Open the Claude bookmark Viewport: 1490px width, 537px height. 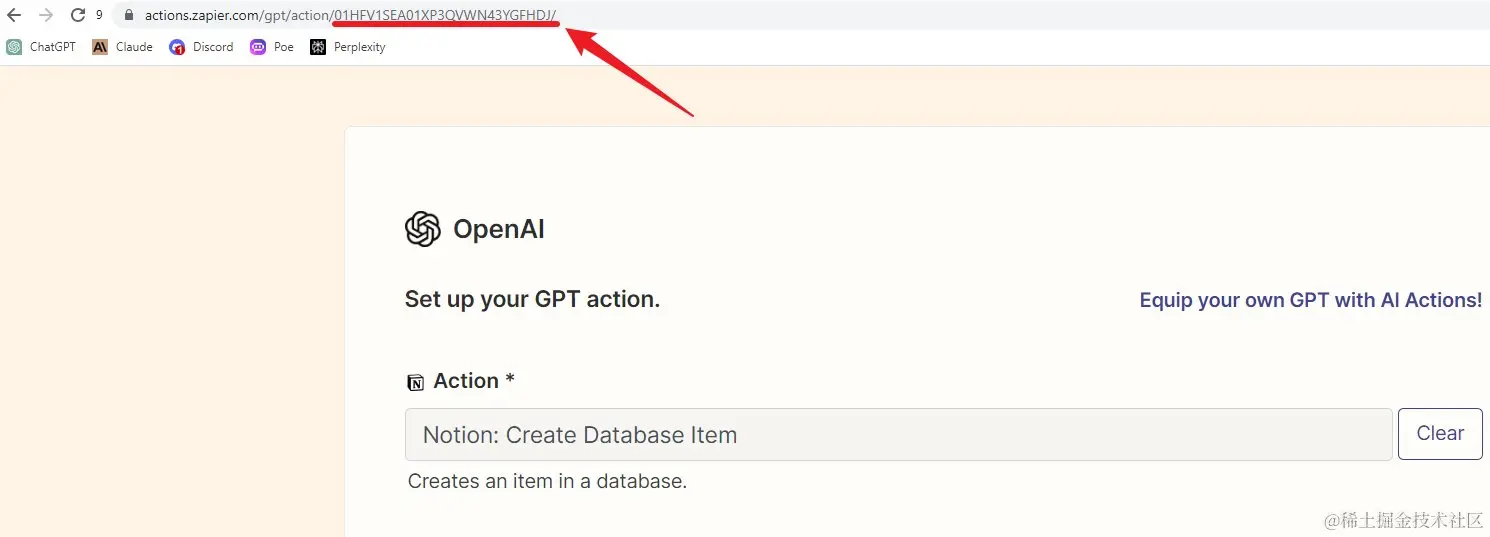coord(122,47)
